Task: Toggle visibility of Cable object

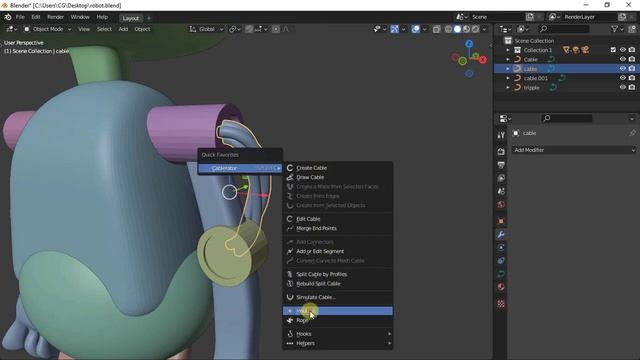Action: (622, 59)
